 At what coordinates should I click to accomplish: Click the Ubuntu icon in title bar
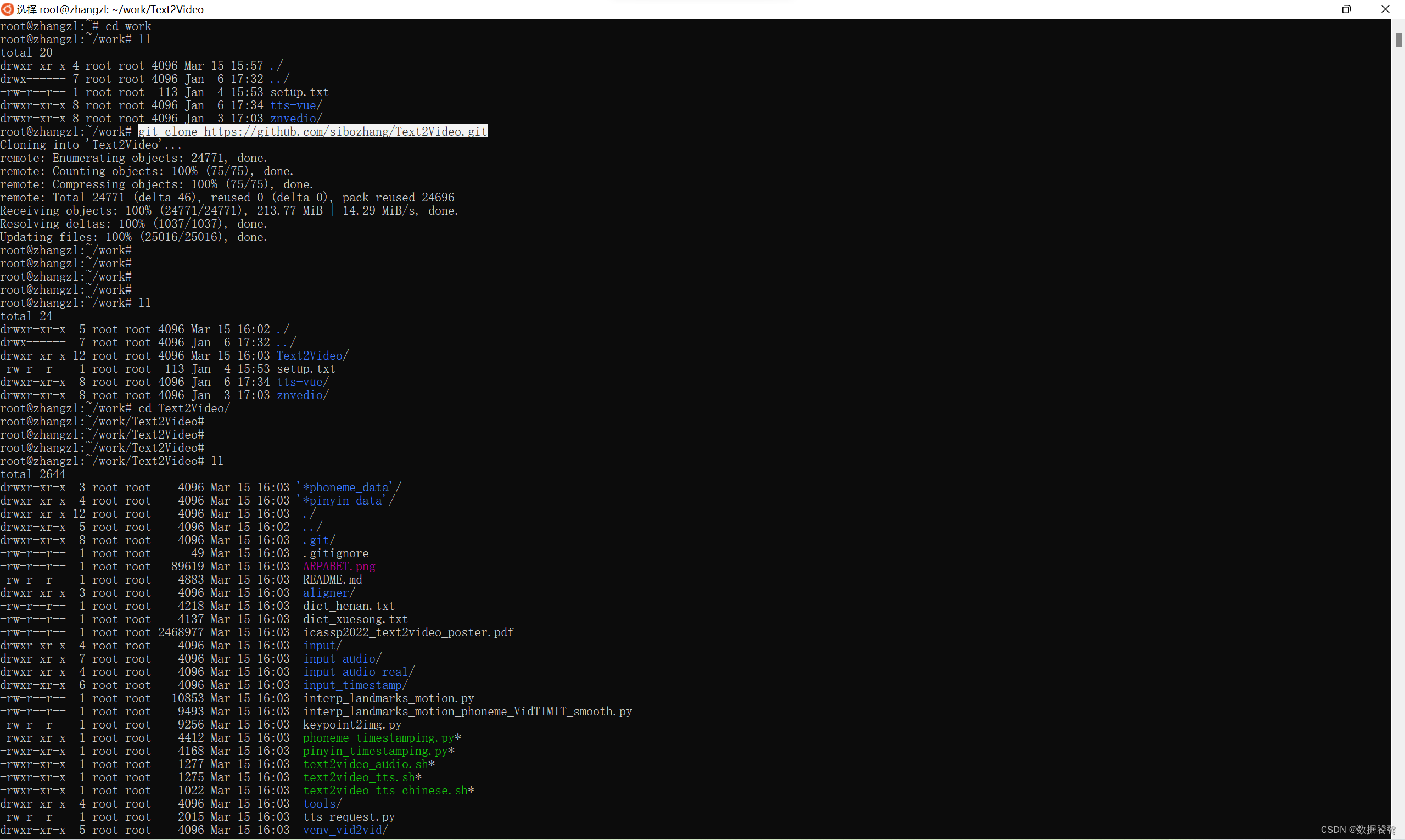pos(7,9)
